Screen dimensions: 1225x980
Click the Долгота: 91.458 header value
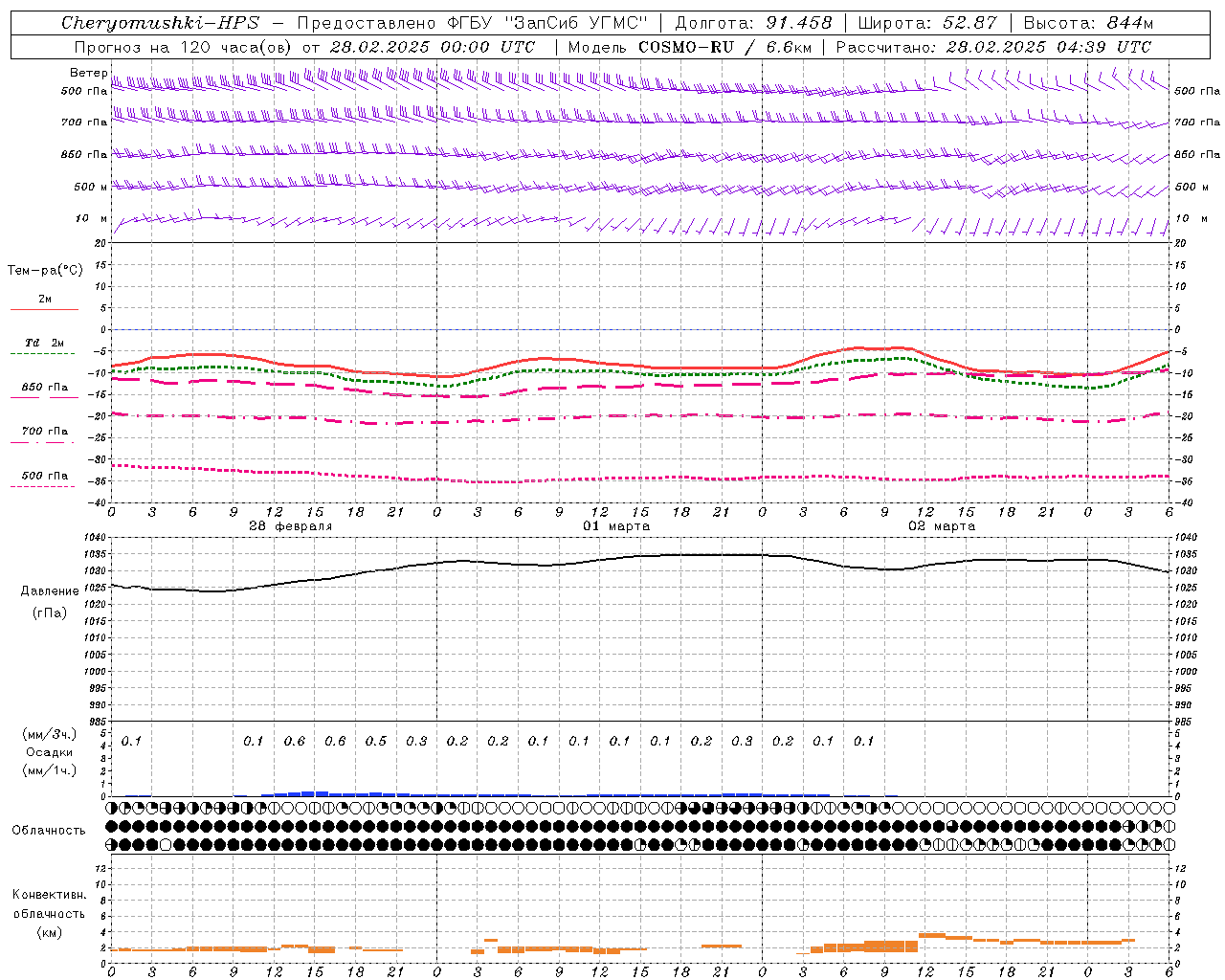pyautogui.click(x=754, y=23)
